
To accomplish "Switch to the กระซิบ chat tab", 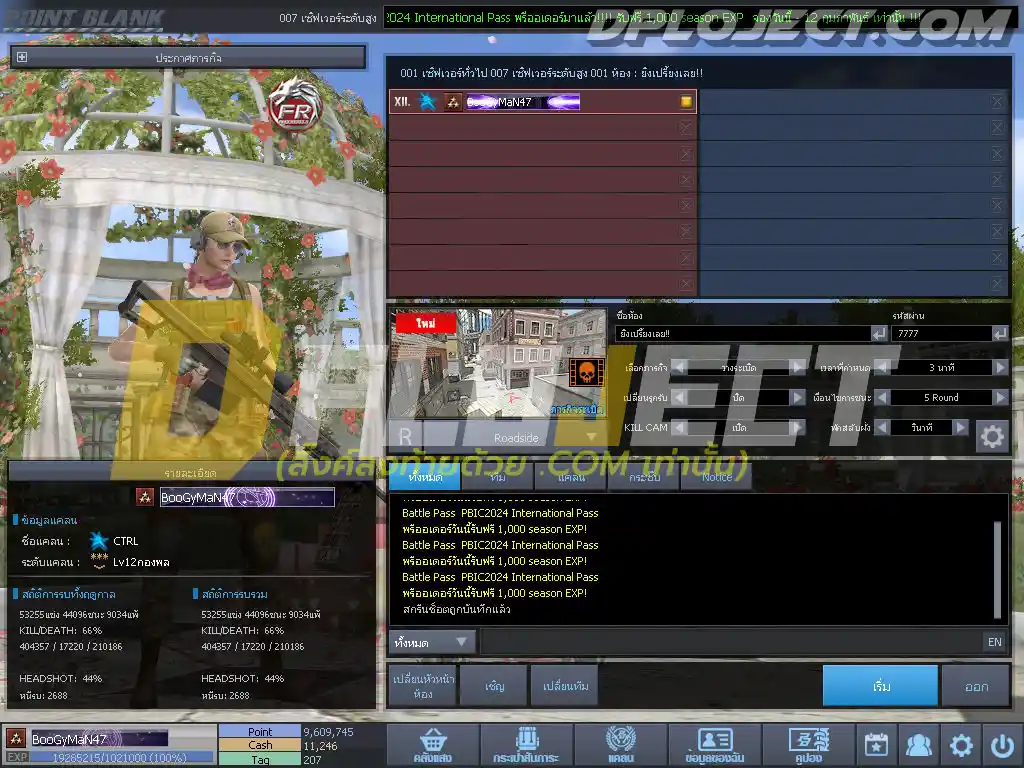I will (x=644, y=477).
